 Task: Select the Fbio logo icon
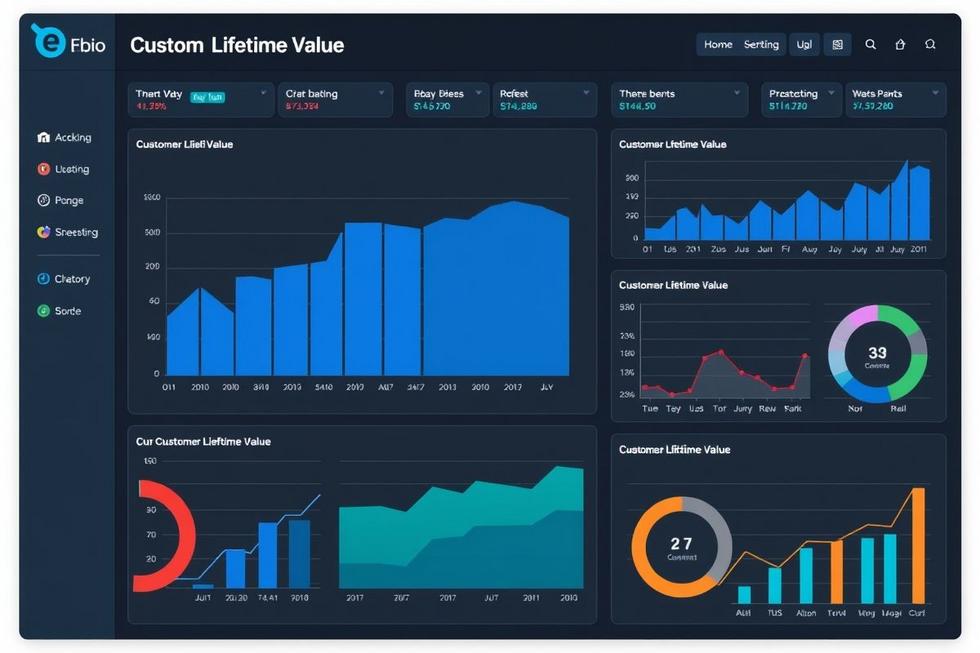coord(48,40)
